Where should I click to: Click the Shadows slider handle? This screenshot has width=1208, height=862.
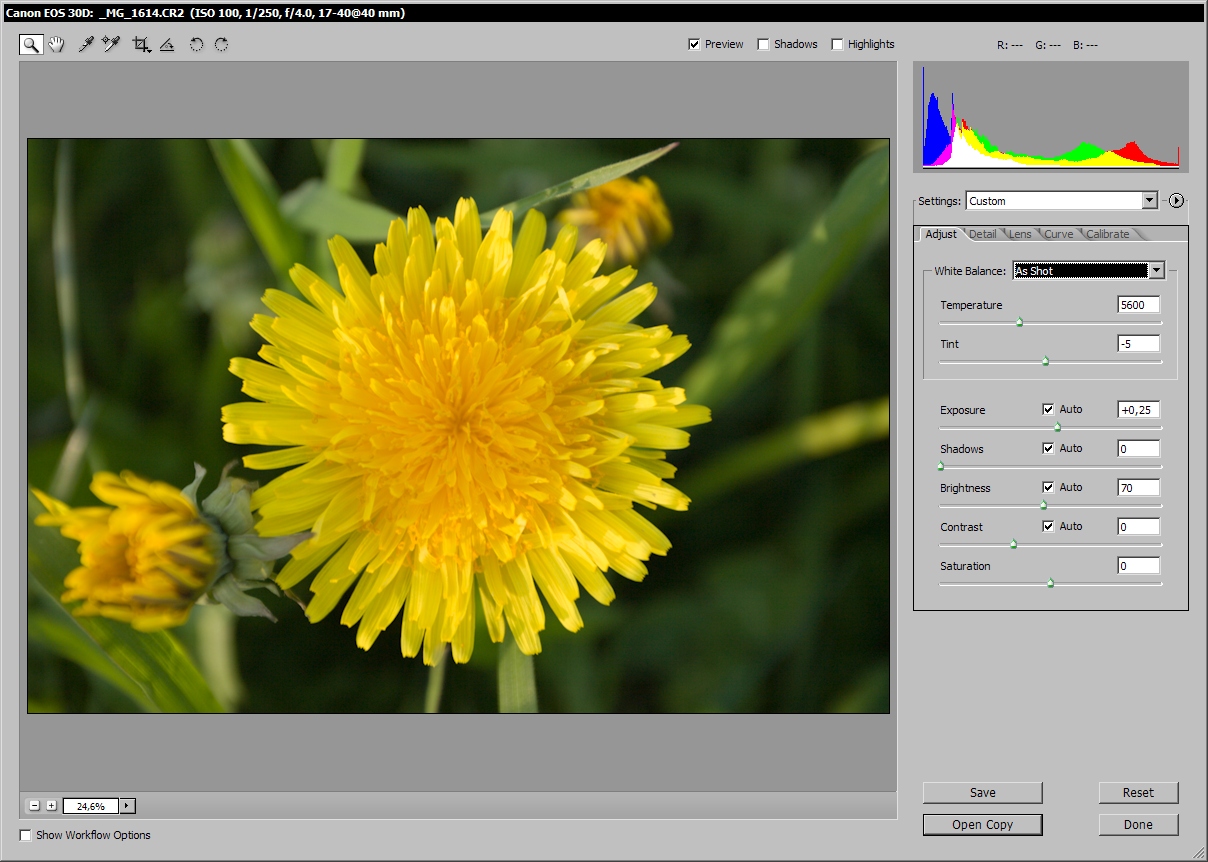click(941, 466)
